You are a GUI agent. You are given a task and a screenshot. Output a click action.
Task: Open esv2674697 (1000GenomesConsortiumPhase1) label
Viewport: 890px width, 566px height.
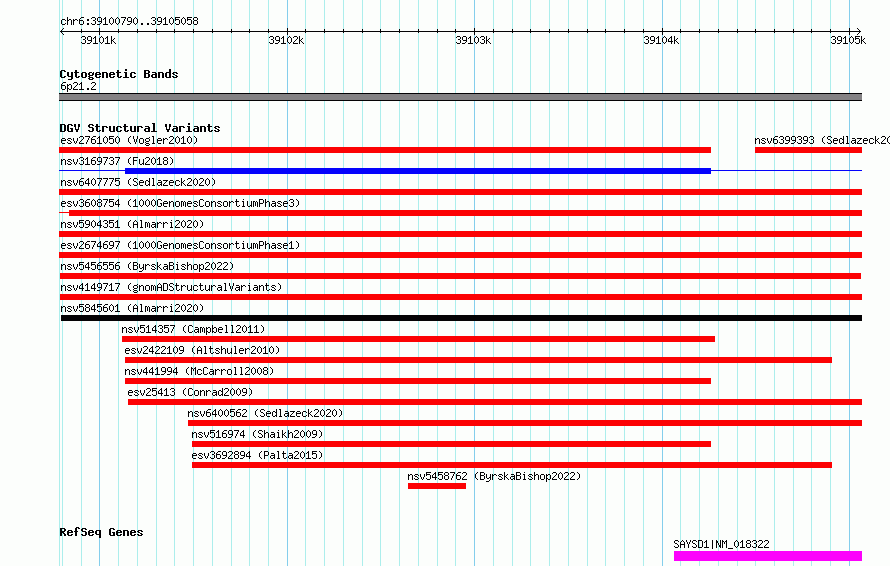pyautogui.click(x=180, y=245)
